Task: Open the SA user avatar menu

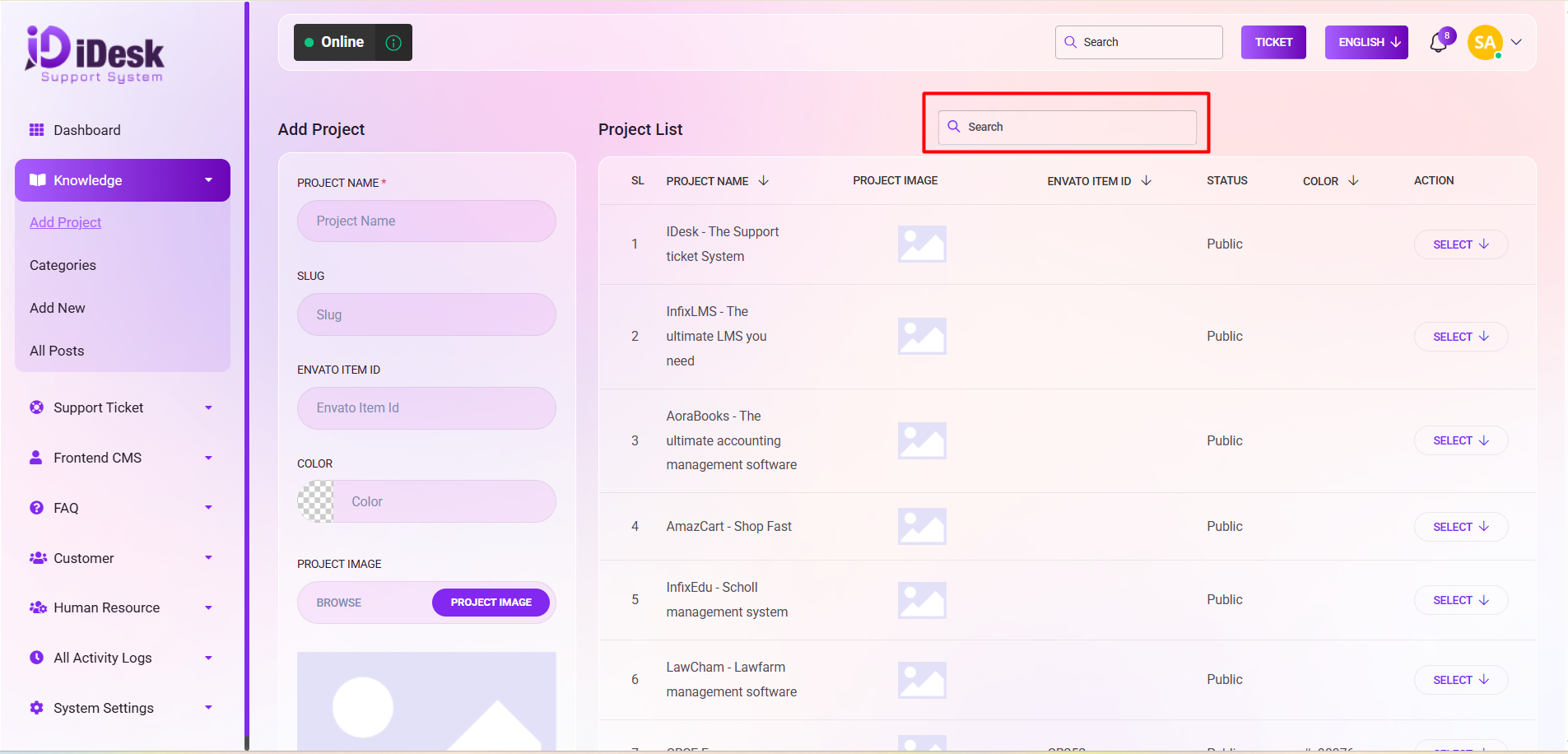Action: tap(1486, 43)
